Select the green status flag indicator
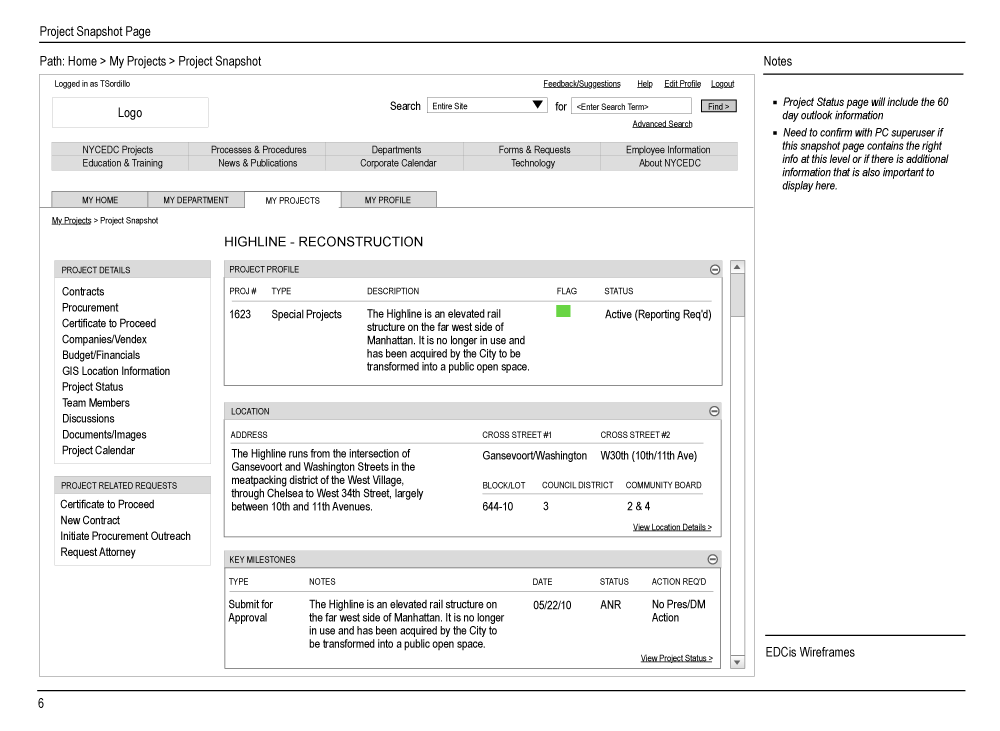Screen dimensions: 1000x731 (x=563, y=311)
